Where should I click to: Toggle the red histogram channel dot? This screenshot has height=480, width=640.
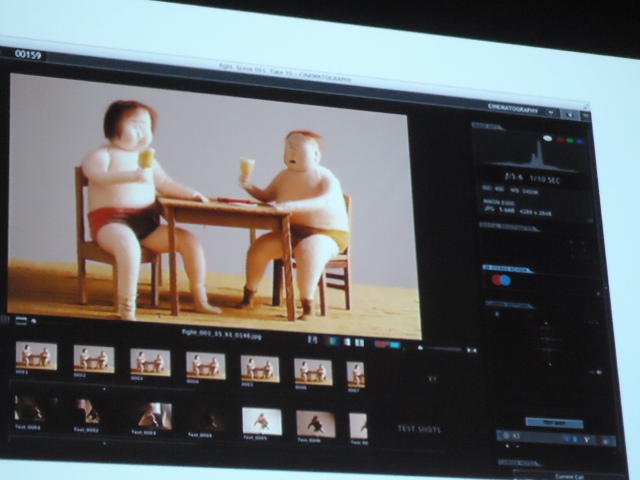[x=561, y=140]
